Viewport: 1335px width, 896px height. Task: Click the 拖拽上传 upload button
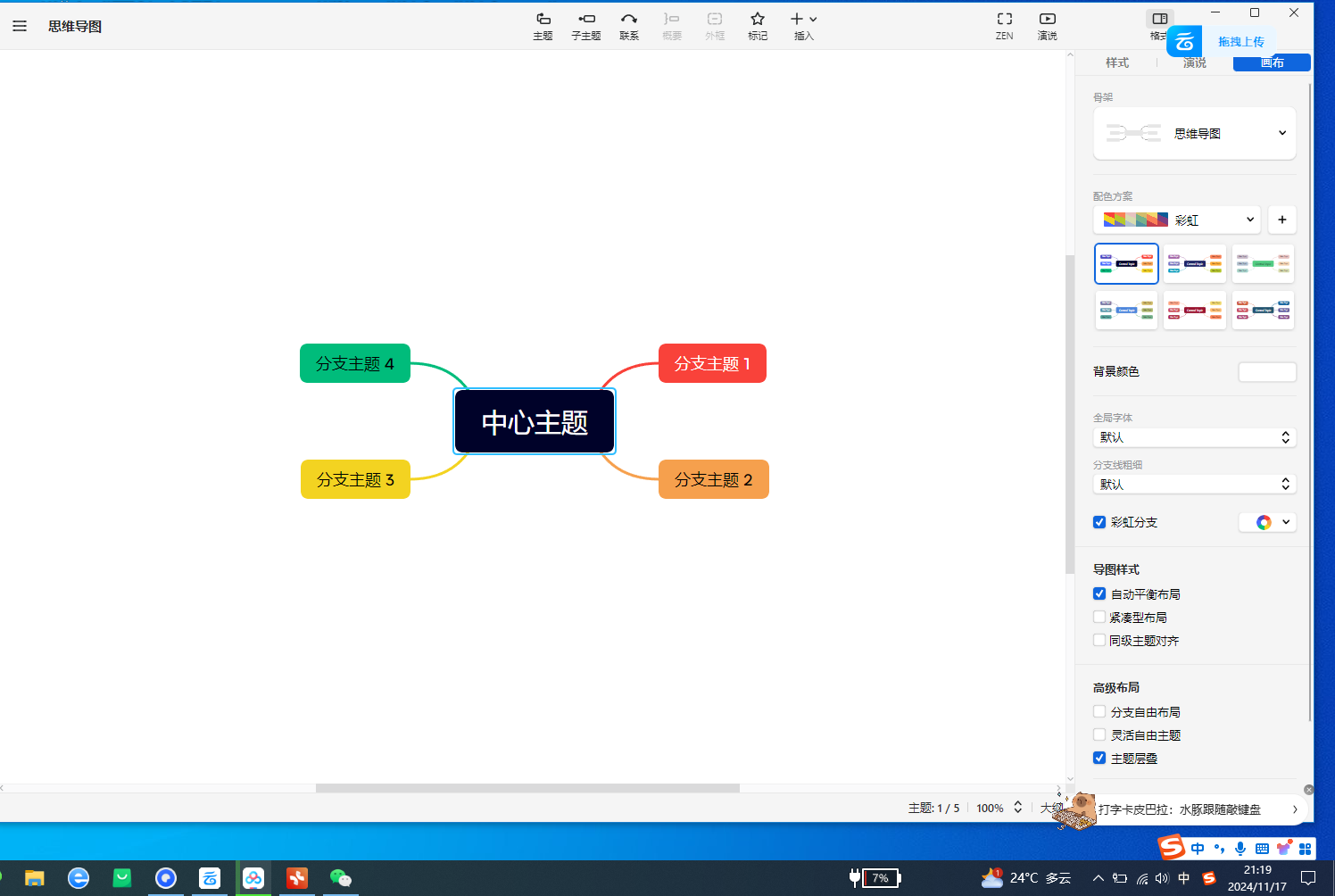pyautogui.click(x=1240, y=41)
